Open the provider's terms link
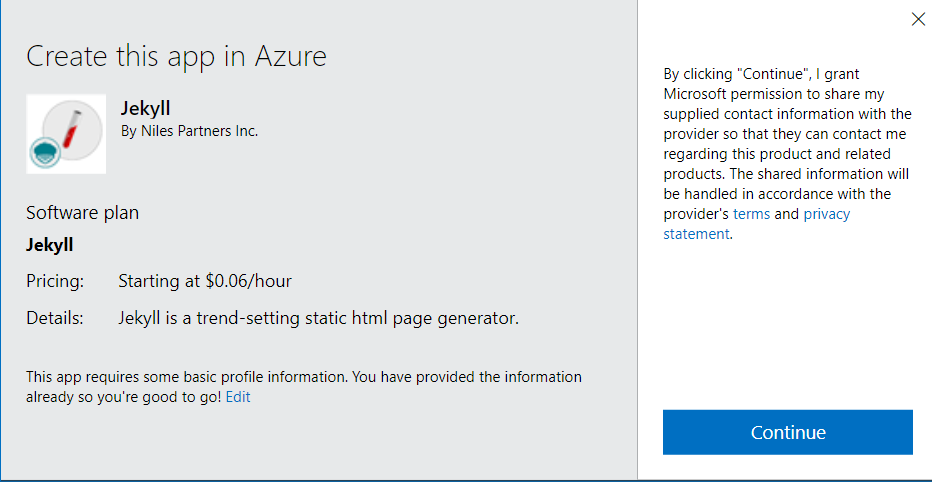The image size is (932, 482). coord(751,214)
